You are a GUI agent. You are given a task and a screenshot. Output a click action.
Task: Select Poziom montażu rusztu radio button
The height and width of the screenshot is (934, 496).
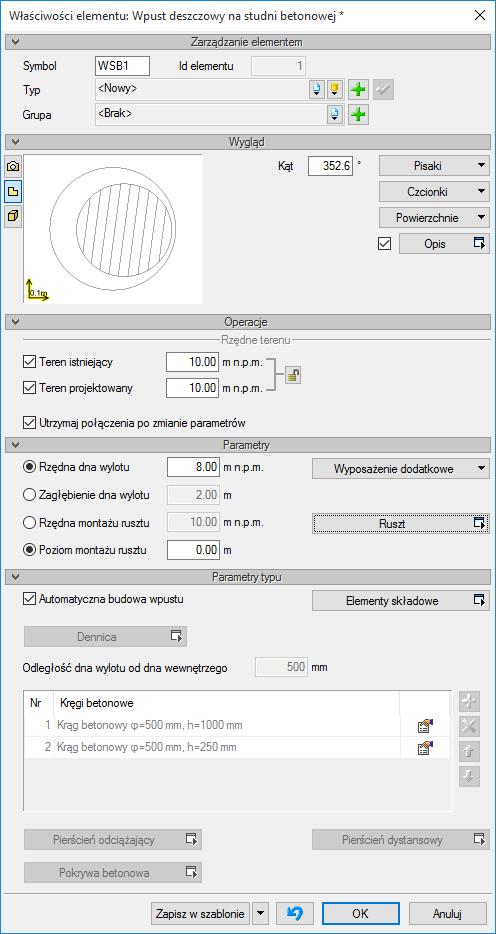pyautogui.click(x=29, y=550)
